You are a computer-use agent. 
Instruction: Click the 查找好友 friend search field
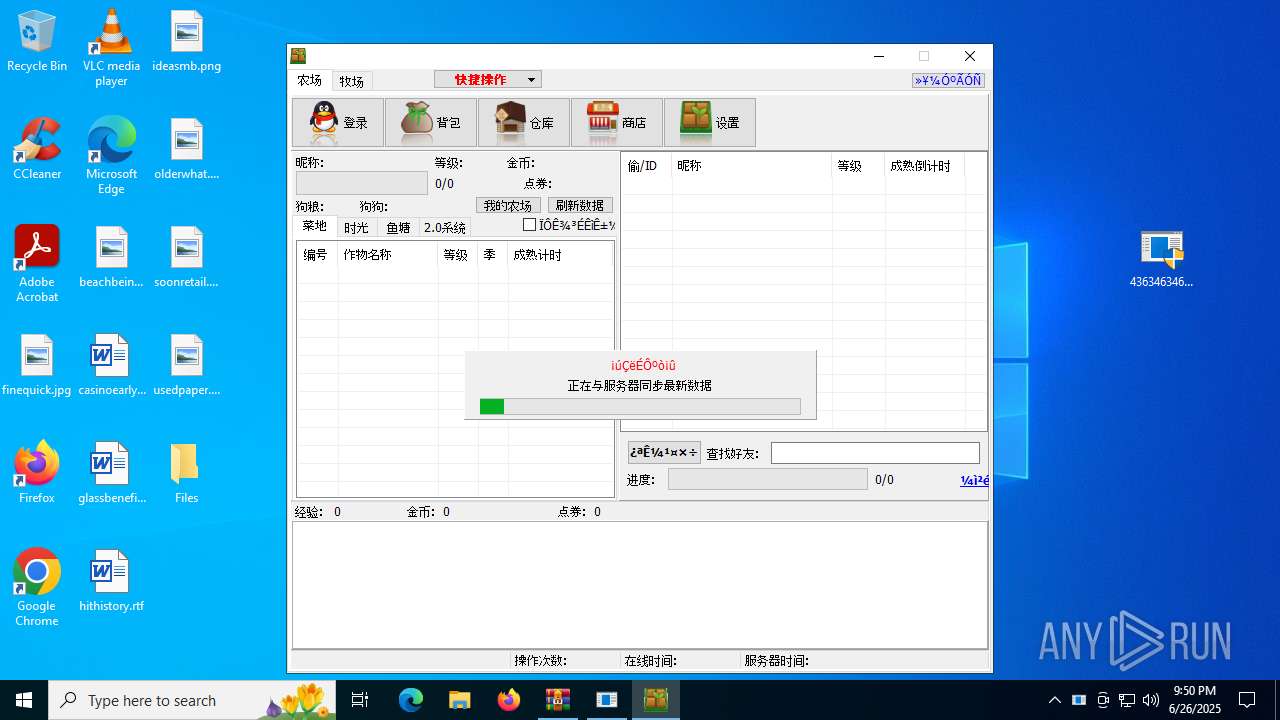coord(875,453)
